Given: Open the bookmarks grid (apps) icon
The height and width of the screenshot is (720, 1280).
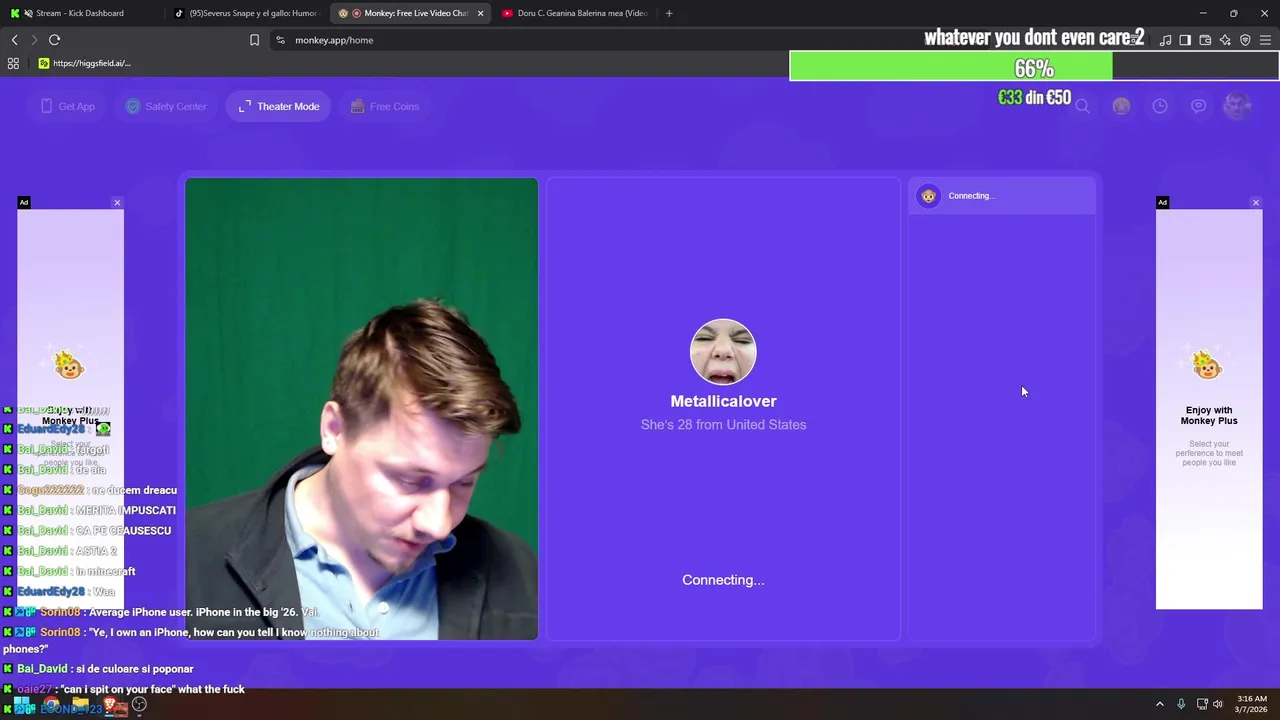Looking at the screenshot, I should 13,63.
